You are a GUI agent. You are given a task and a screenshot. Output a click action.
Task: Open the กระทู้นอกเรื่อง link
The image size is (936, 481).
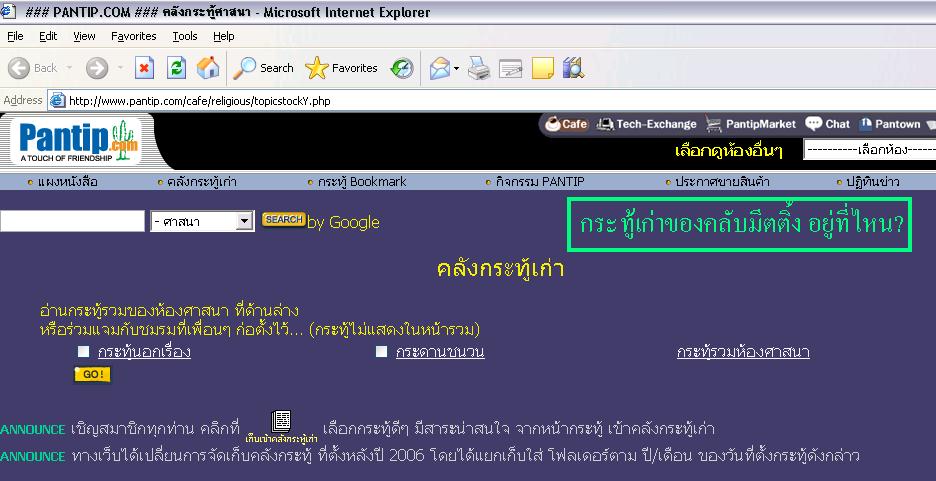click(x=144, y=352)
